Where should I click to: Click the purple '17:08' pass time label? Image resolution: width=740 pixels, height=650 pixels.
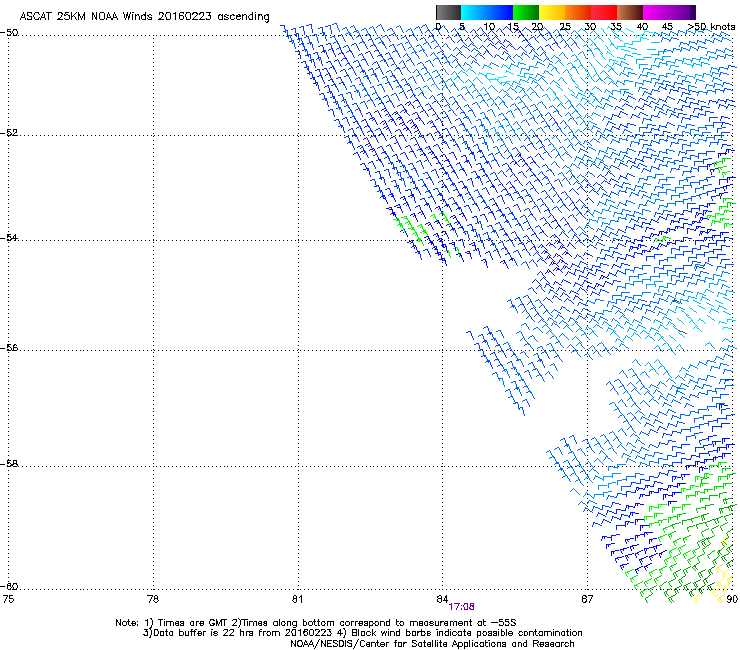tap(462, 607)
